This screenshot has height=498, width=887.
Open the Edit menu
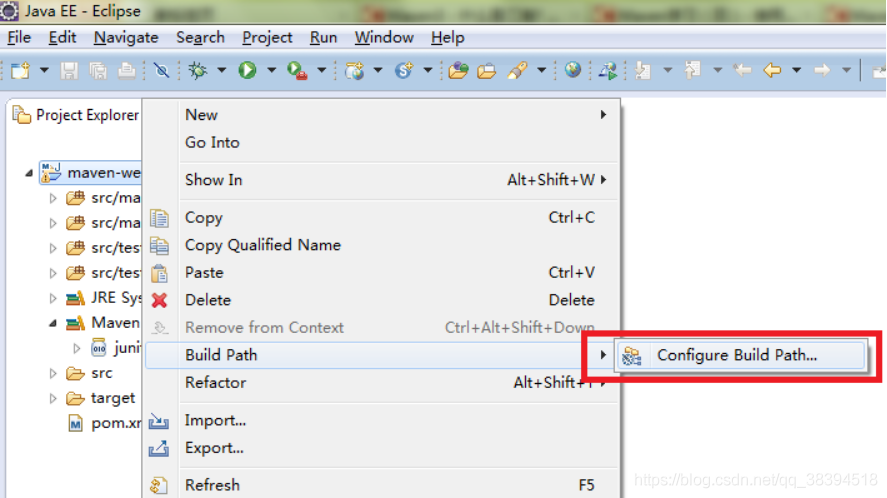62,37
